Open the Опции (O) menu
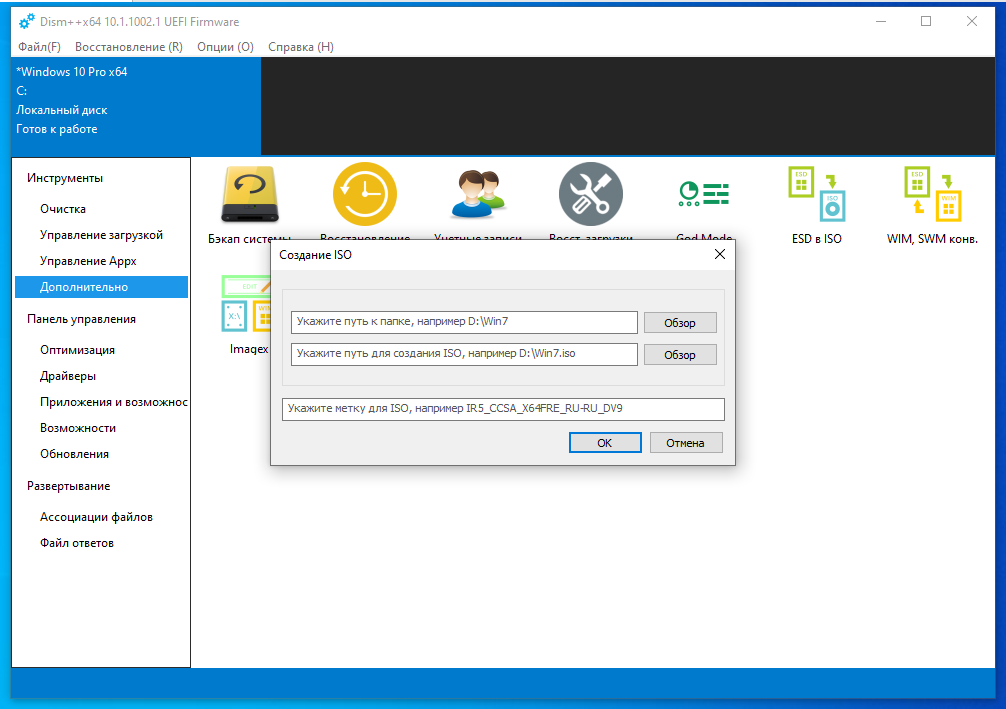Viewport: 1006px width, 709px height. (x=225, y=47)
